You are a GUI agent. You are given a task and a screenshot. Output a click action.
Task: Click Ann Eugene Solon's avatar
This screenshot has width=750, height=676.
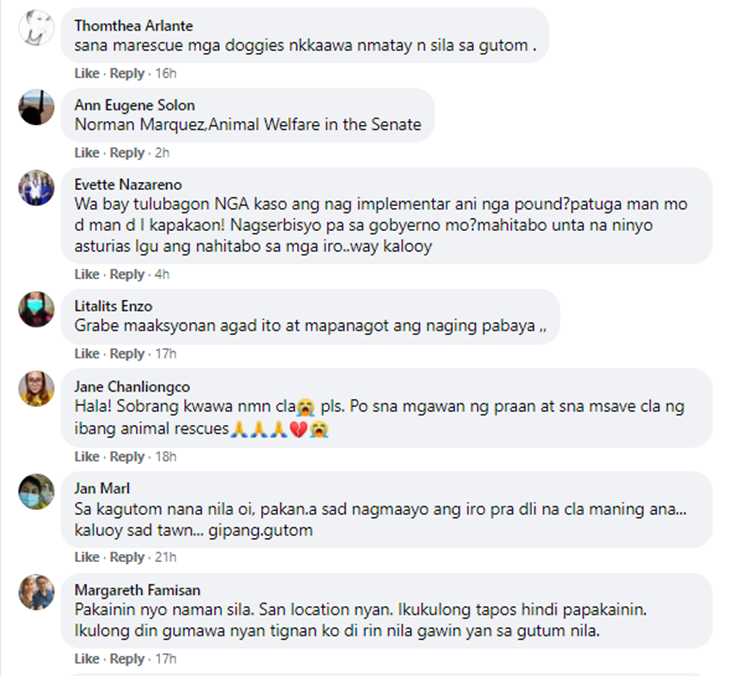pos(36,107)
